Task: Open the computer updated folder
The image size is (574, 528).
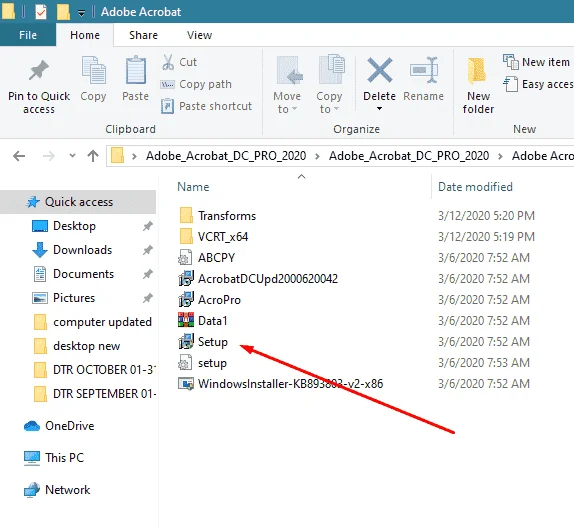Action: pyautogui.click(x=93, y=322)
